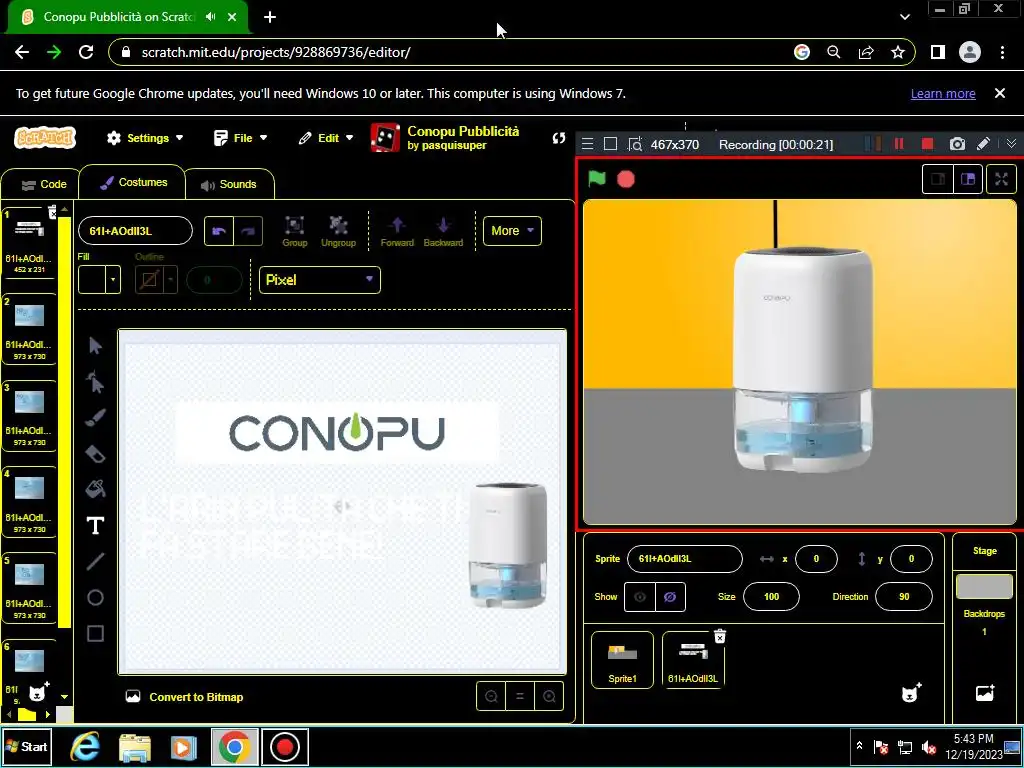This screenshot has height=768, width=1024.
Task: Switch to the Costumes tab
Action: (x=133, y=182)
